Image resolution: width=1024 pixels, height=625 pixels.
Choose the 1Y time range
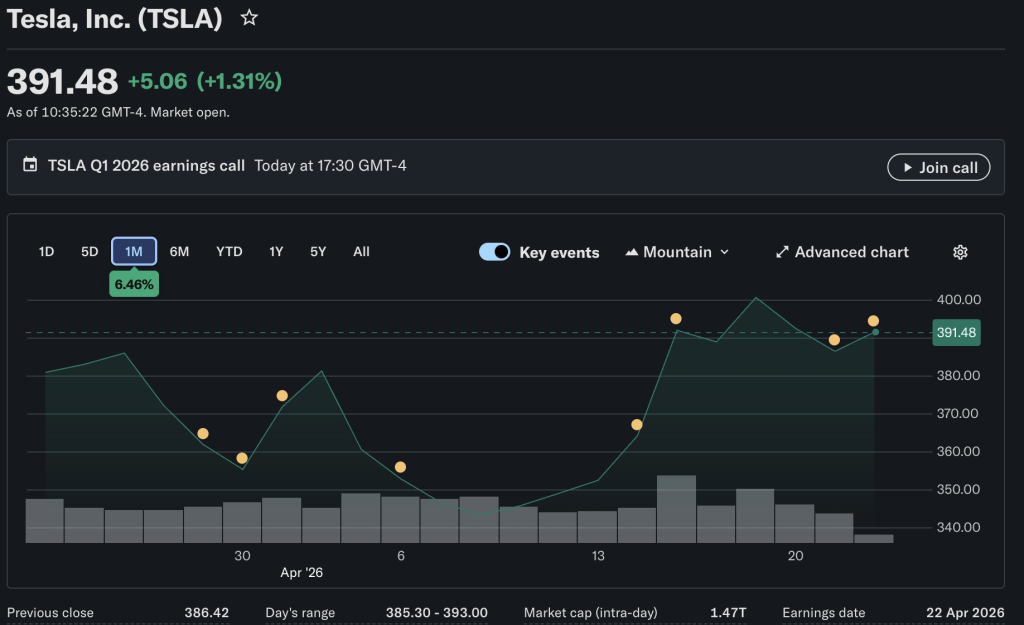point(276,252)
